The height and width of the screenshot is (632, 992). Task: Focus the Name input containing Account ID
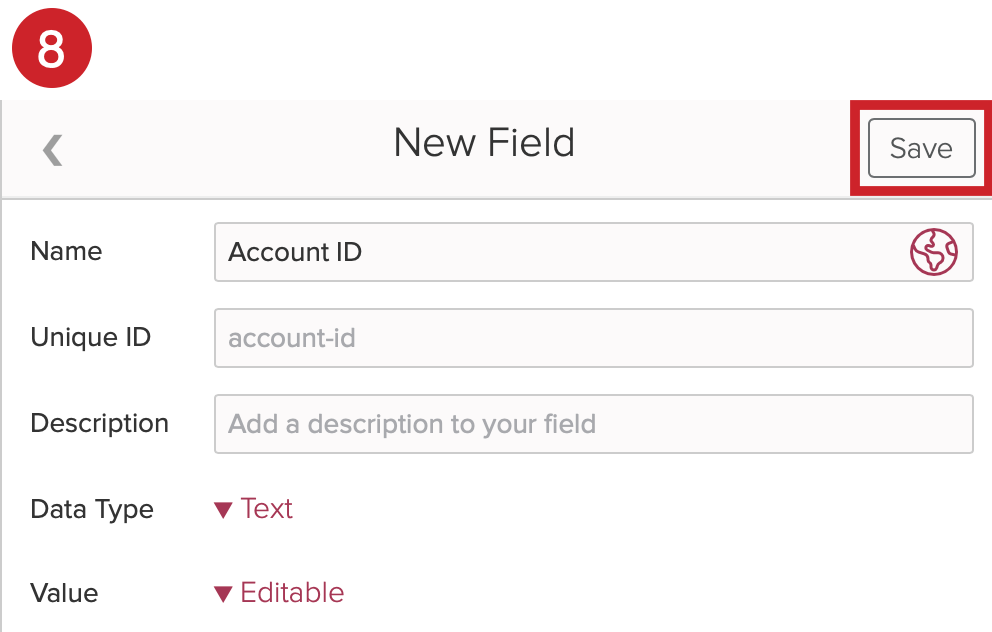593,252
